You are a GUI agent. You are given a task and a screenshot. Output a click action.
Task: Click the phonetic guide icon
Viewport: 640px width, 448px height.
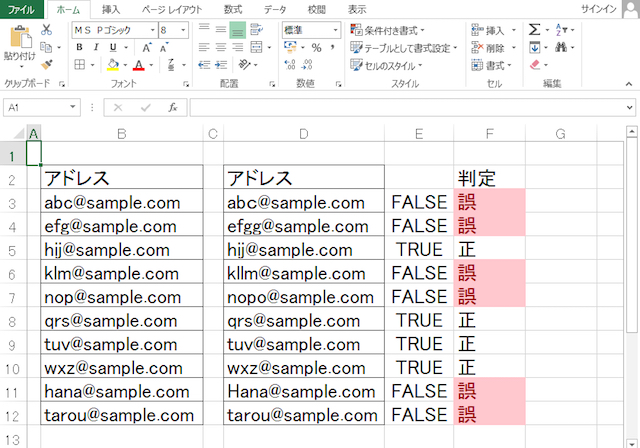[171, 64]
